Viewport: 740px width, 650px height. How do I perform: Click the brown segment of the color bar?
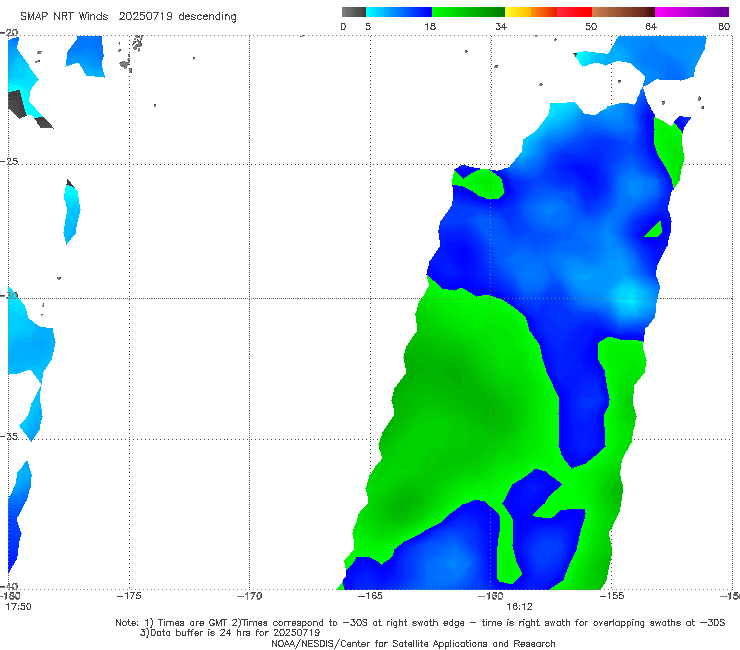[x=623, y=12]
